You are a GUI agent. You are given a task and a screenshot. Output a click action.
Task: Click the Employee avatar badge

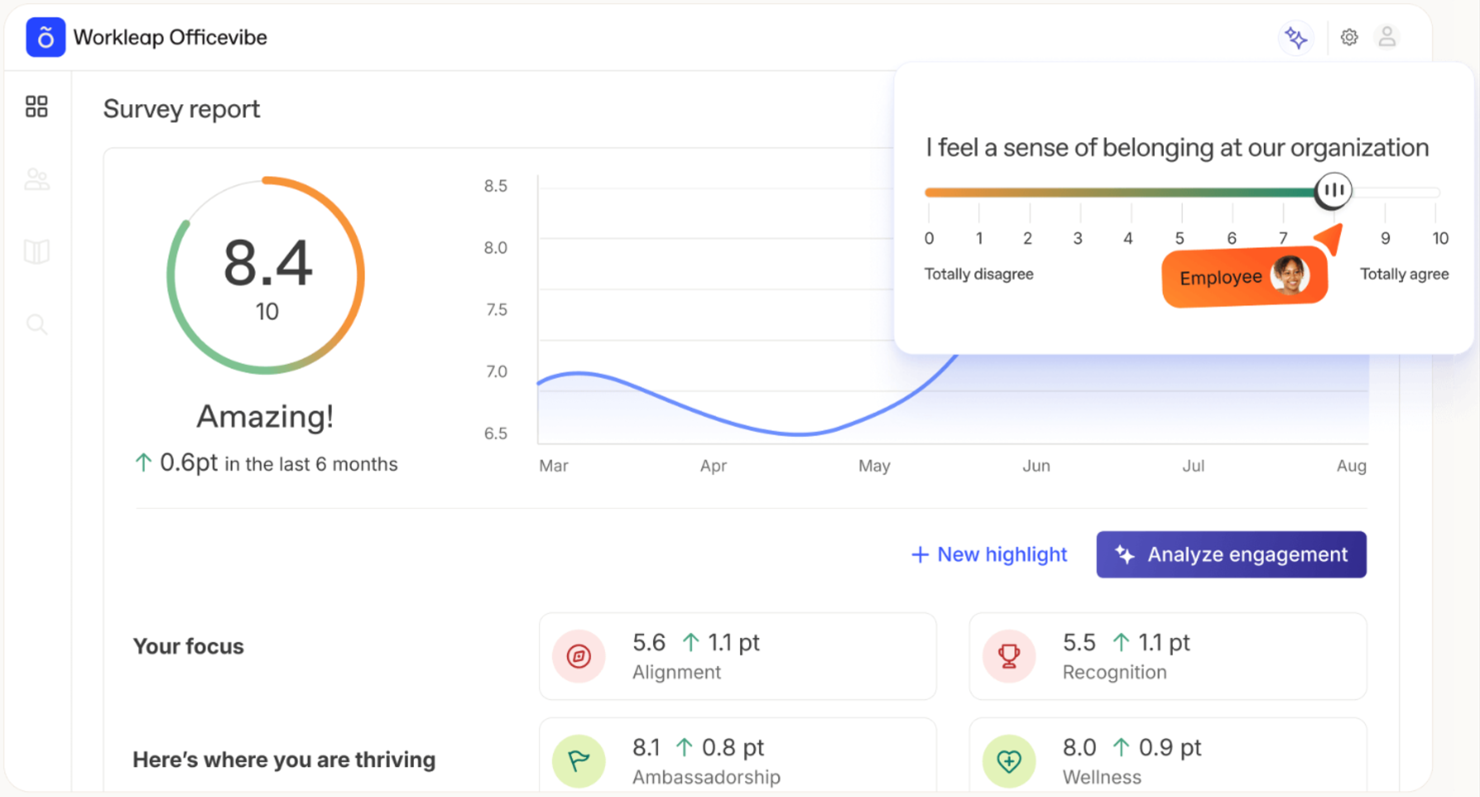coord(1244,277)
